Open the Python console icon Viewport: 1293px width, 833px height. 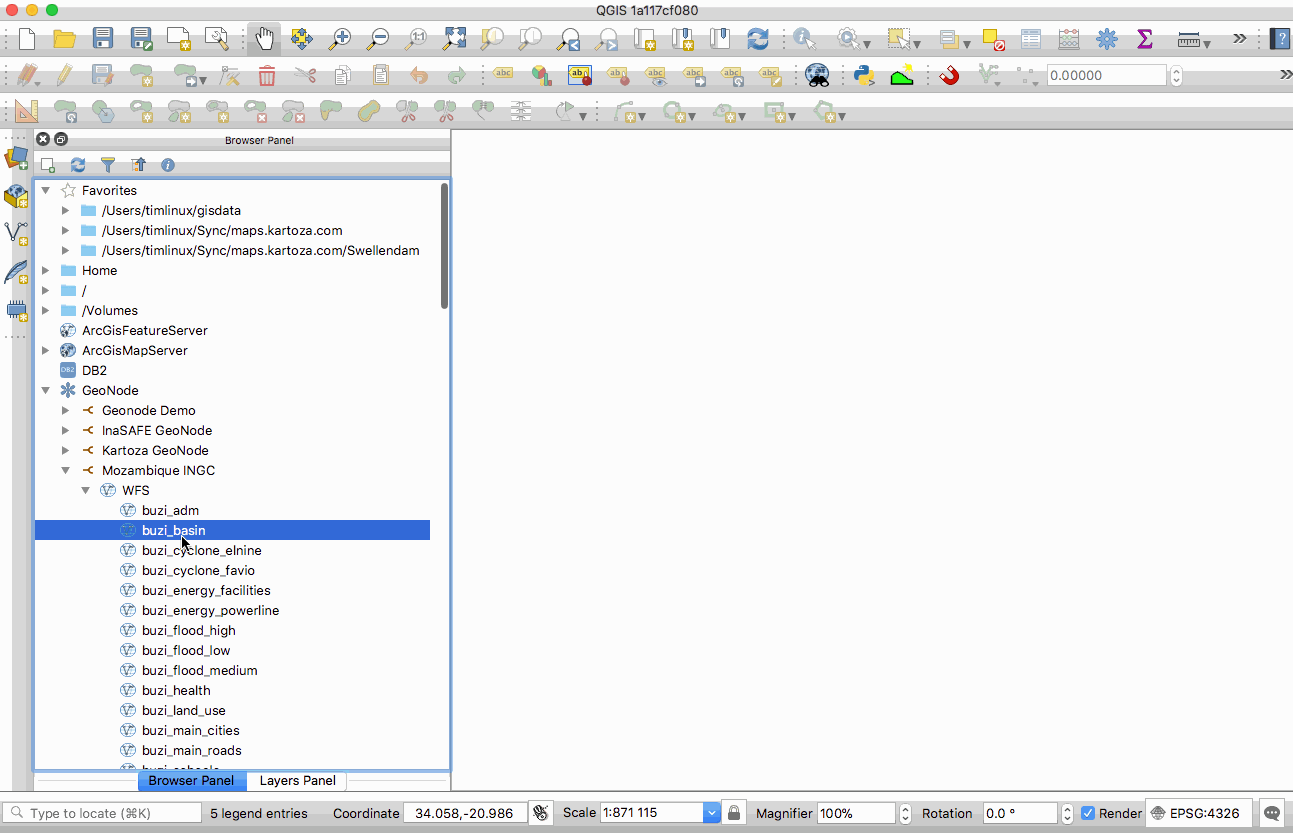coord(864,75)
